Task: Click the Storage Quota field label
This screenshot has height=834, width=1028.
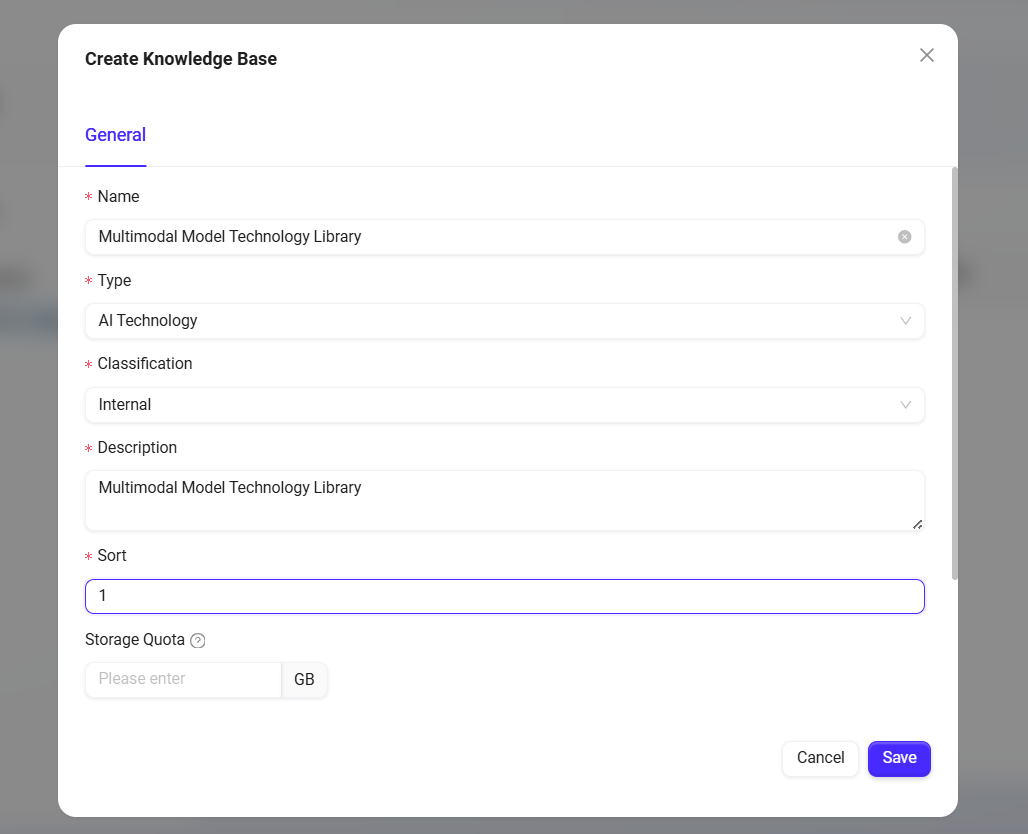Action: pyautogui.click(x=135, y=640)
